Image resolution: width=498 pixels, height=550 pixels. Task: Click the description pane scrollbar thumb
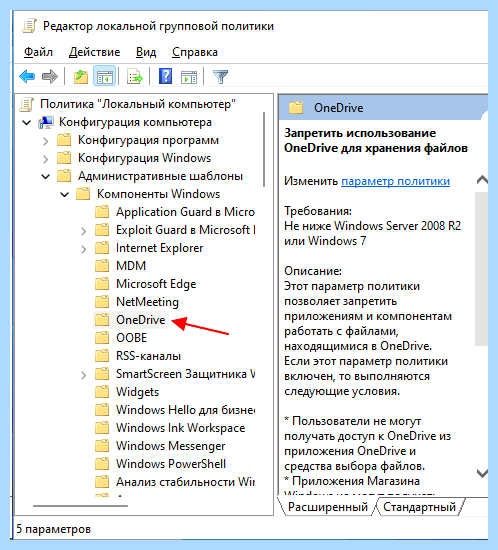coord(482,268)
